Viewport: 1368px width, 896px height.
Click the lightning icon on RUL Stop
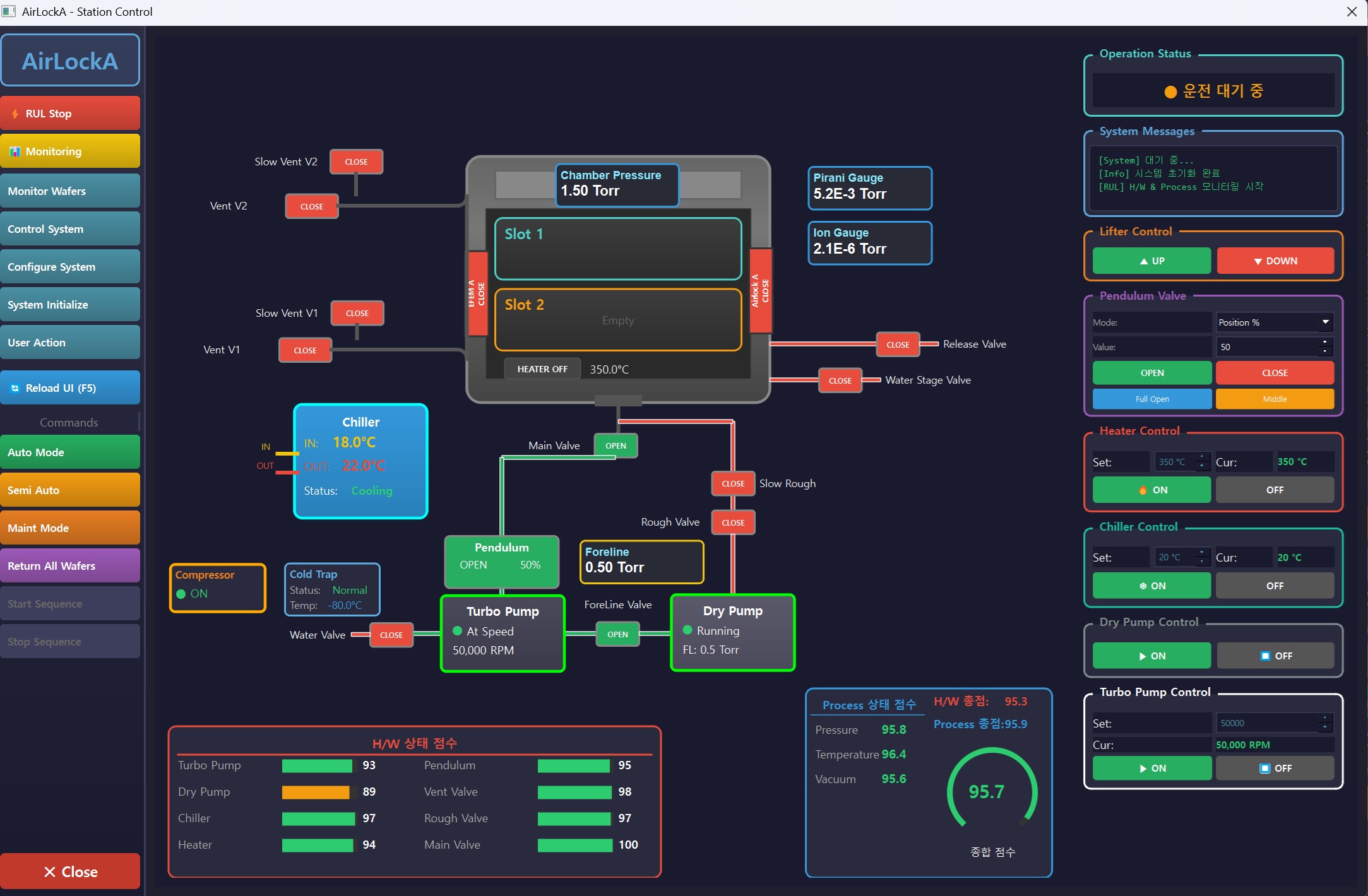click(15, 114)
